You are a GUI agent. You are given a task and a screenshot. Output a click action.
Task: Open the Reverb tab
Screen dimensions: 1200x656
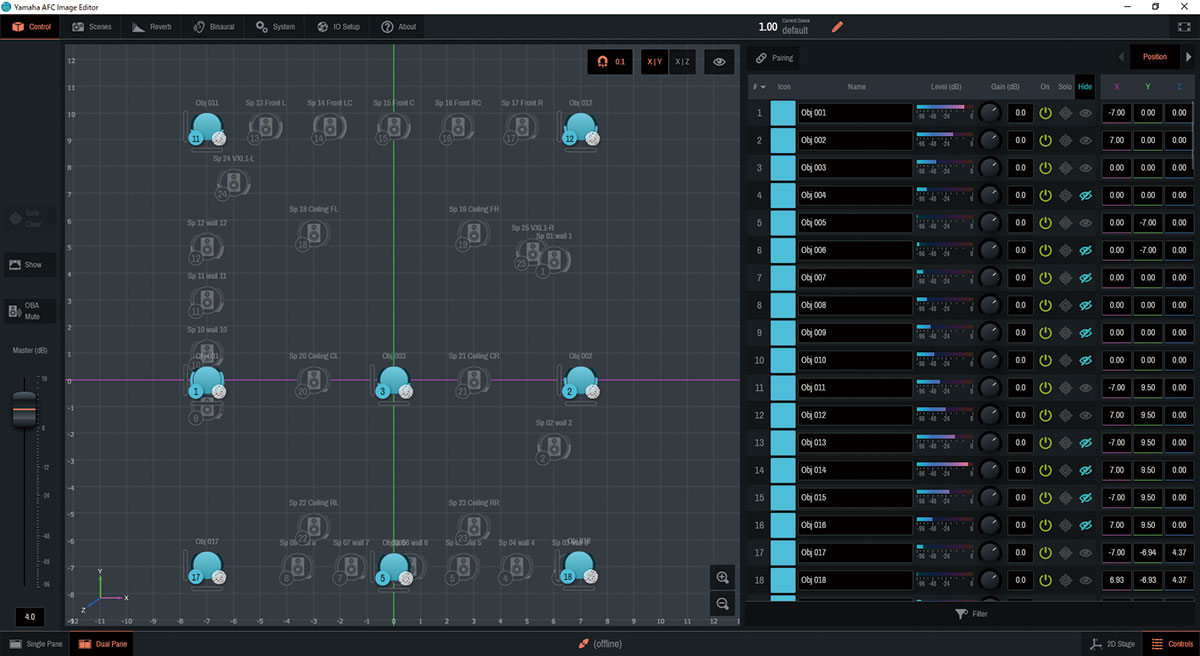pos(152,27)
